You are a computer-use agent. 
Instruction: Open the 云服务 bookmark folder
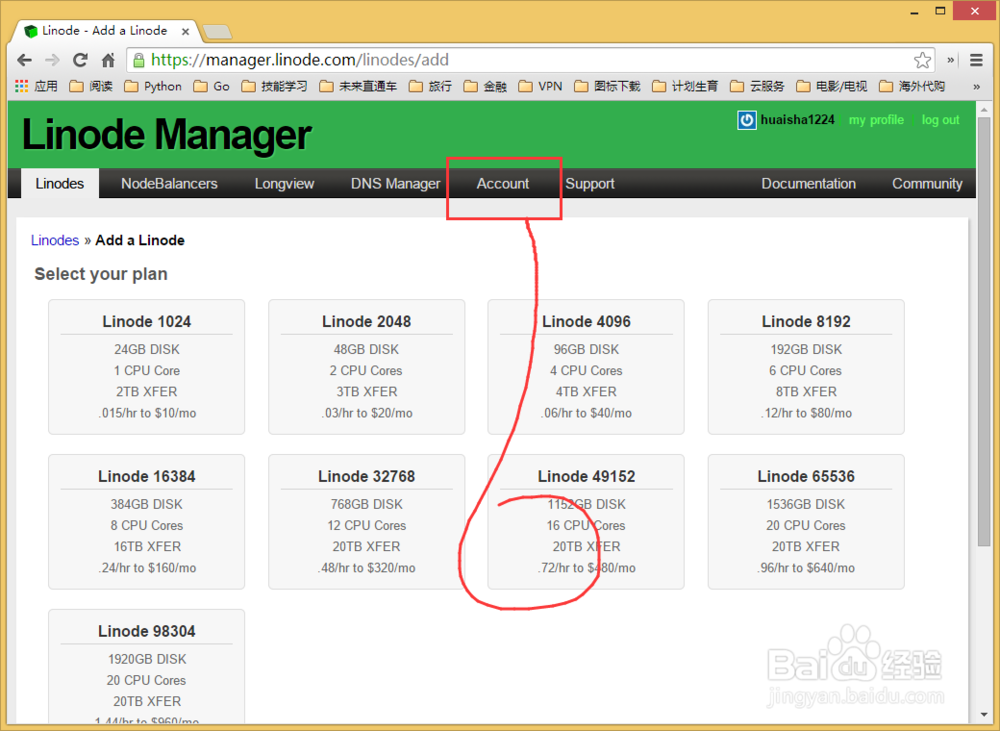(x=758, y=86)
